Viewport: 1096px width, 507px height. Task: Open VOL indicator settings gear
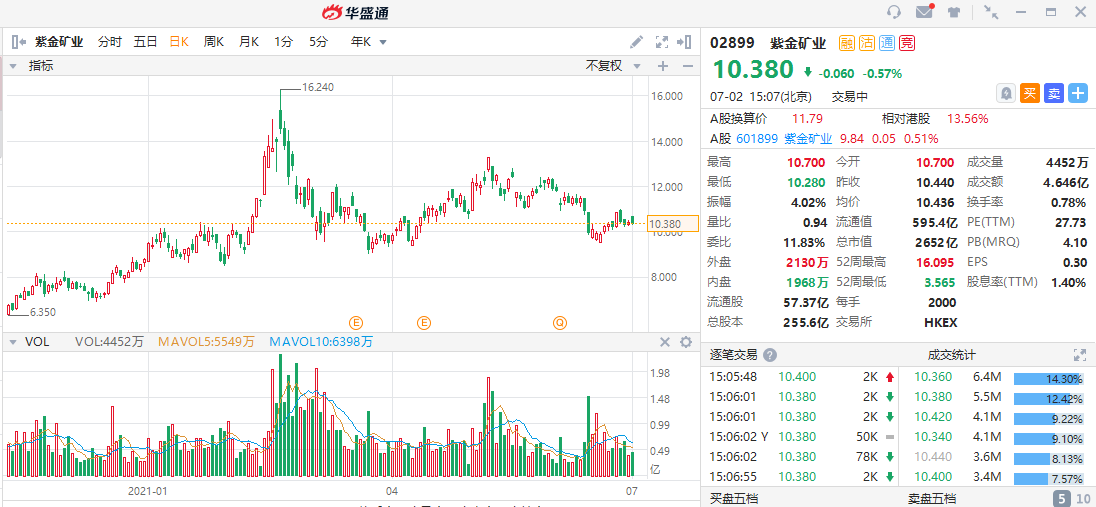pos(686,342)
